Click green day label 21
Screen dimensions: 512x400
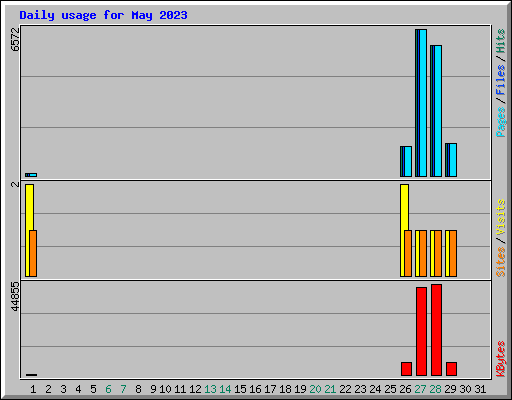[x=330, y=389]
